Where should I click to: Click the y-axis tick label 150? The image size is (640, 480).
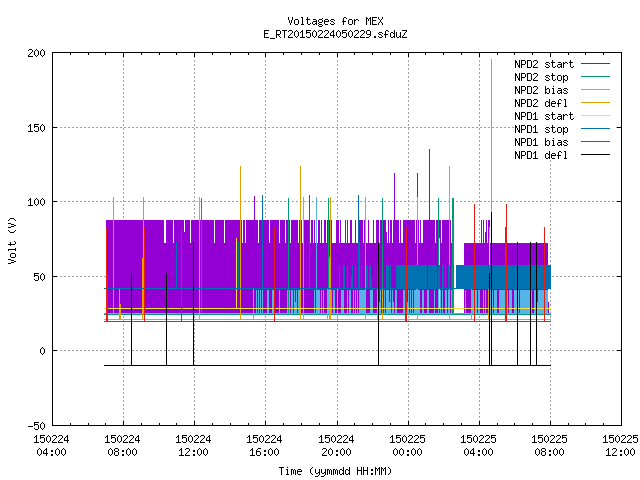[x=36, y=128]
